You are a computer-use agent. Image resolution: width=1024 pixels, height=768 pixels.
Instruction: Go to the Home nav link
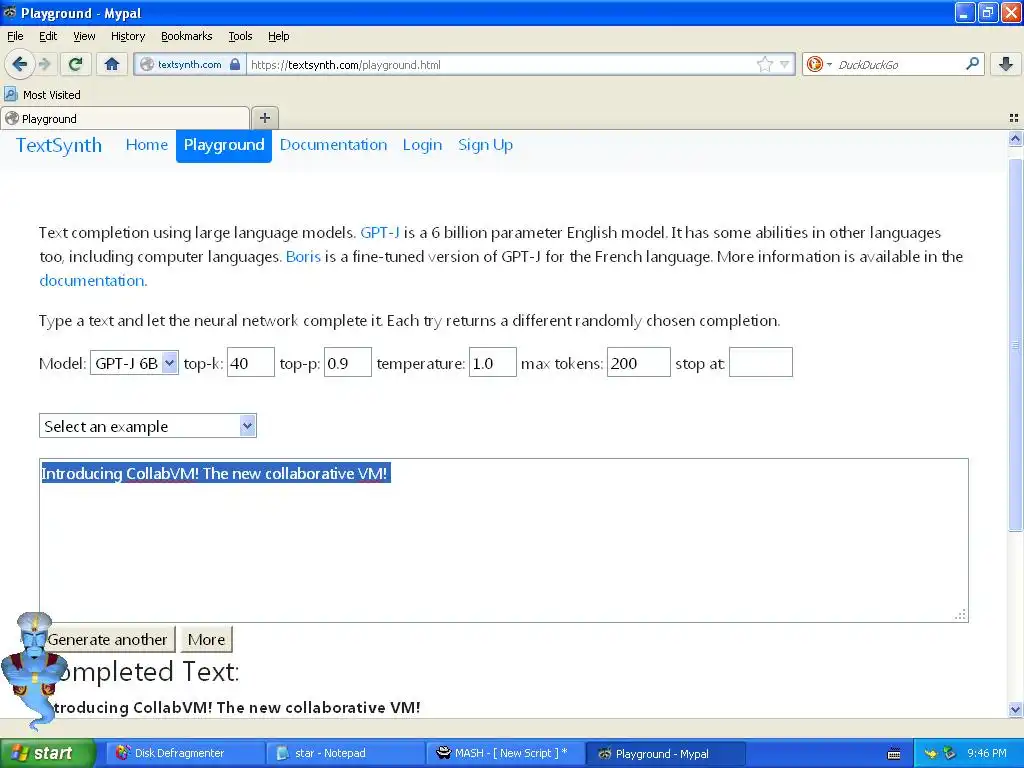[x=147, y=145]
